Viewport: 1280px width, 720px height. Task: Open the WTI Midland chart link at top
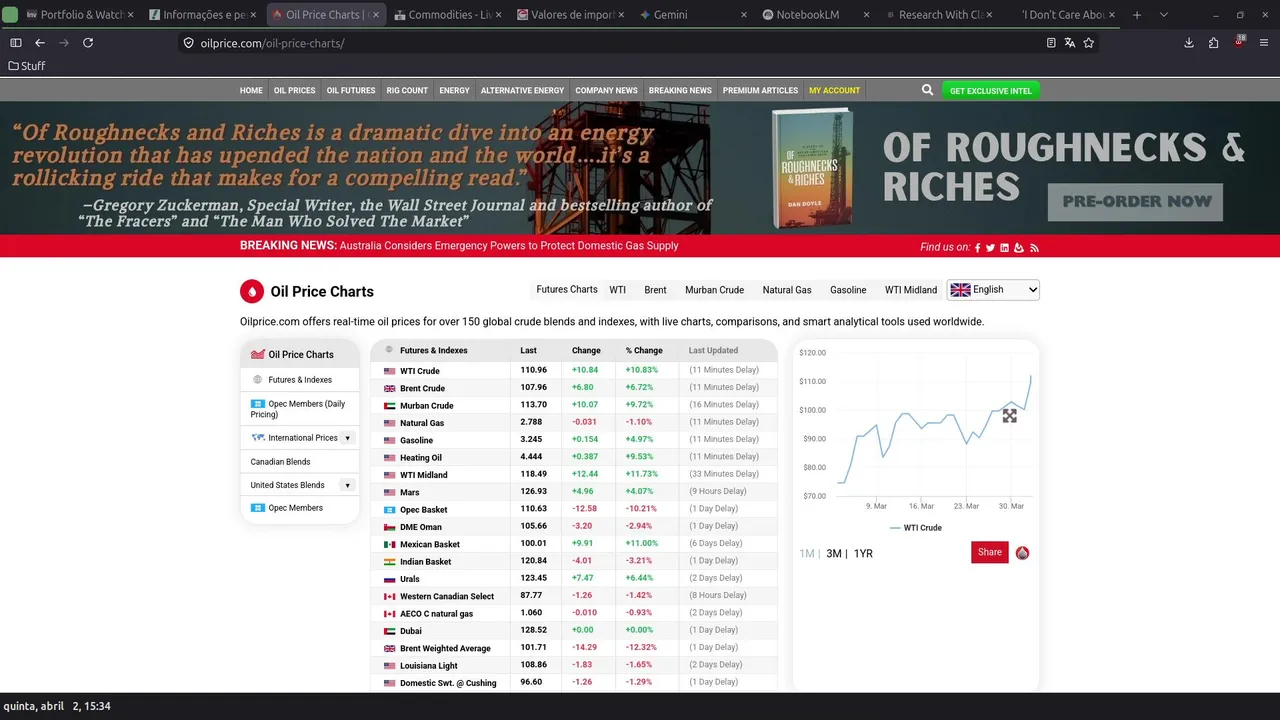click(911, 290)
